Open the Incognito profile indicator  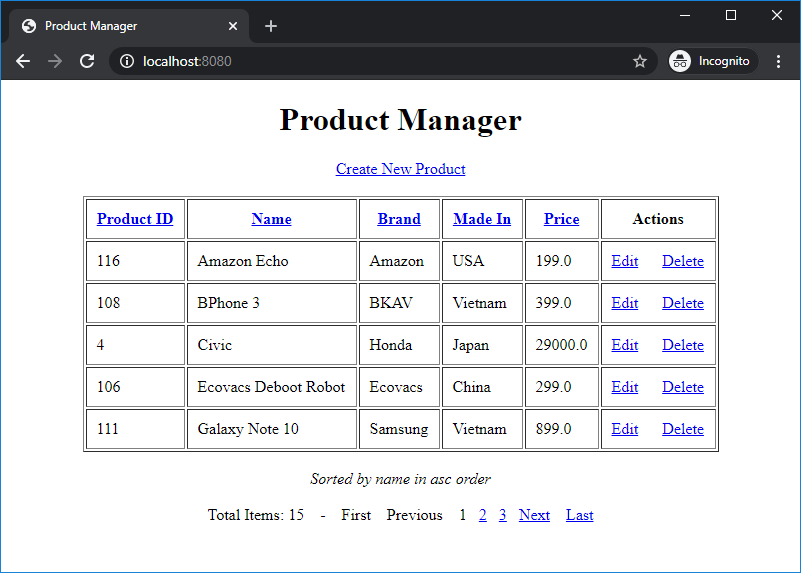click(712, 61)
